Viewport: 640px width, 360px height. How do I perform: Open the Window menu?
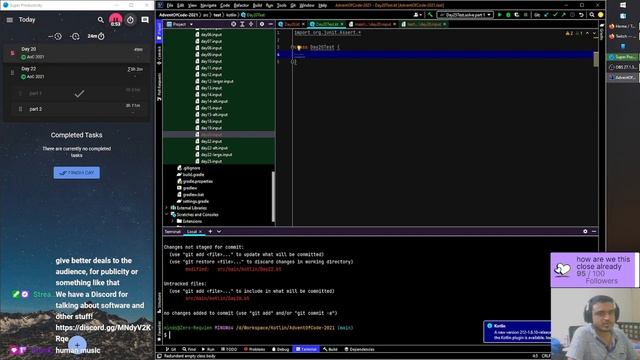(307, 5)
